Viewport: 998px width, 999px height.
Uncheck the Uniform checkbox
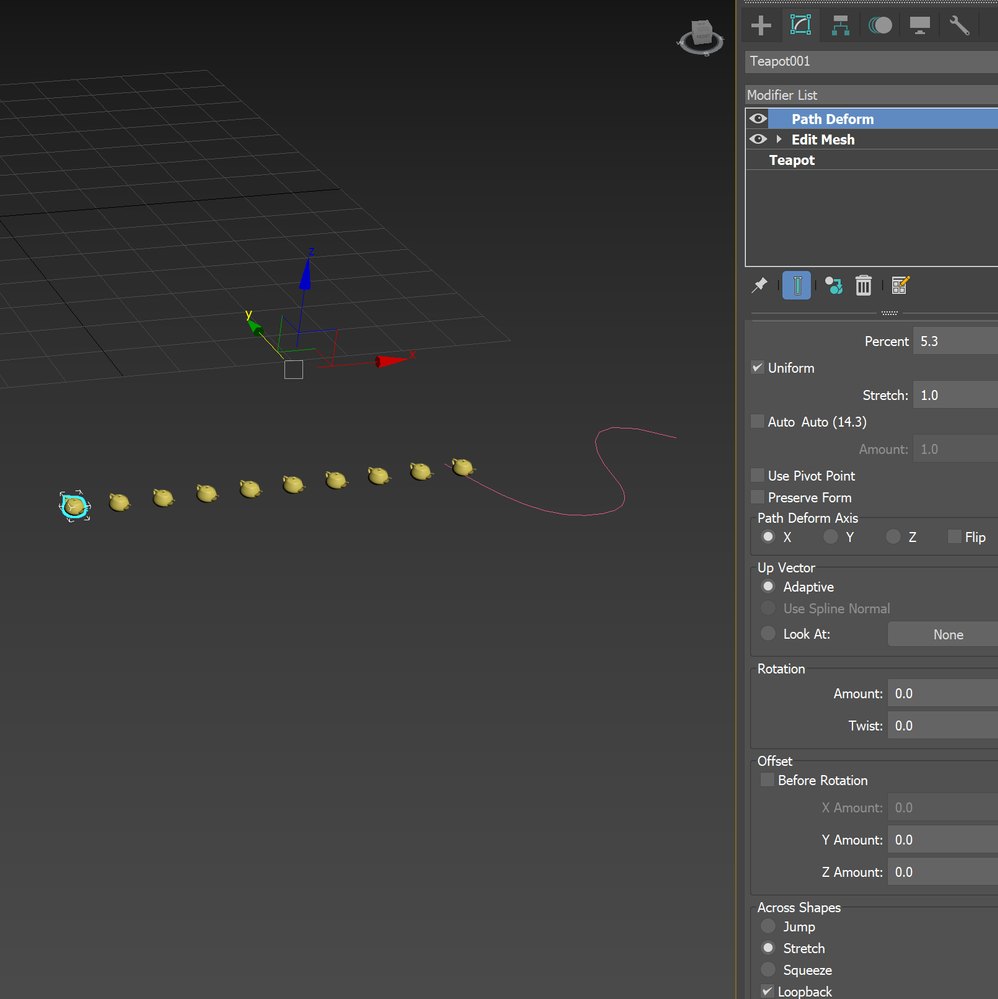pyautogui.click(x=757, y=368)
